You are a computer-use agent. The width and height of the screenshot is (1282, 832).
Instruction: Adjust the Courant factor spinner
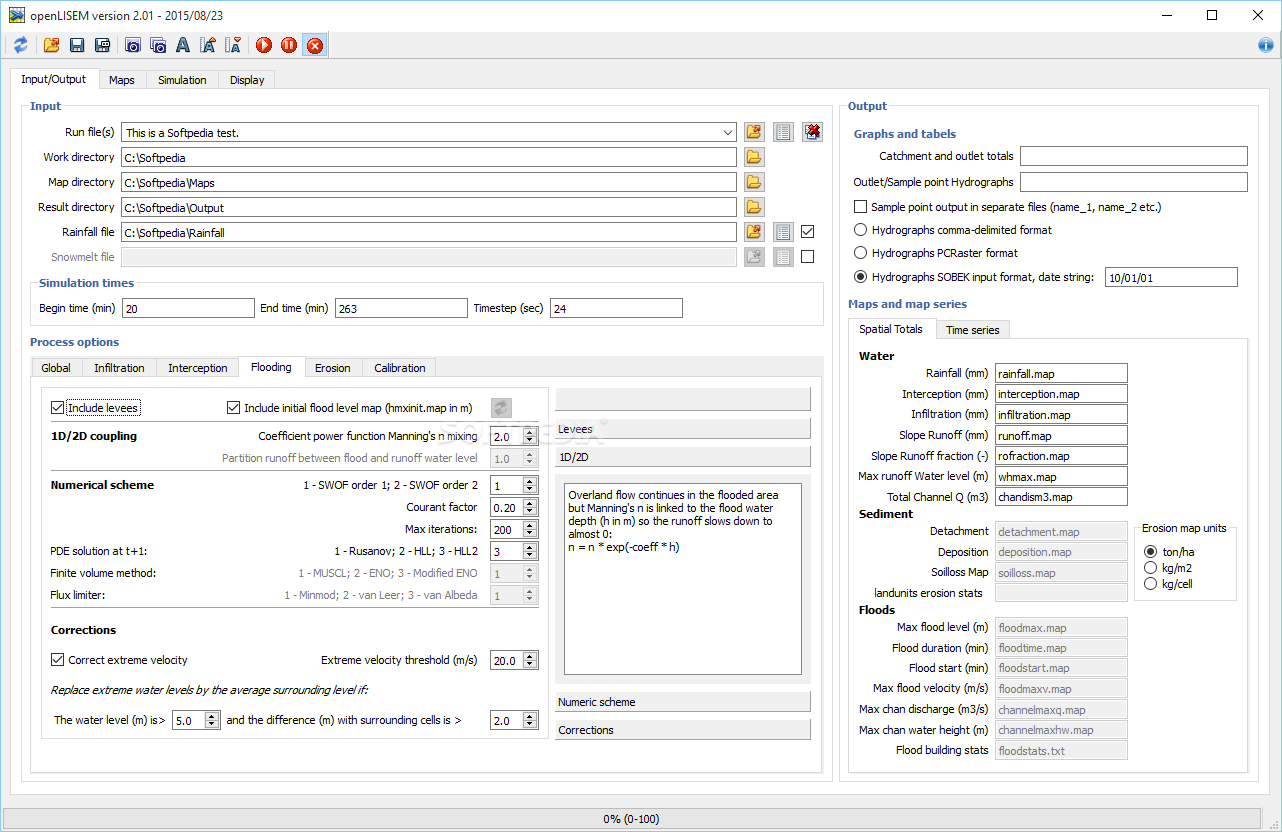pos(514,507)
